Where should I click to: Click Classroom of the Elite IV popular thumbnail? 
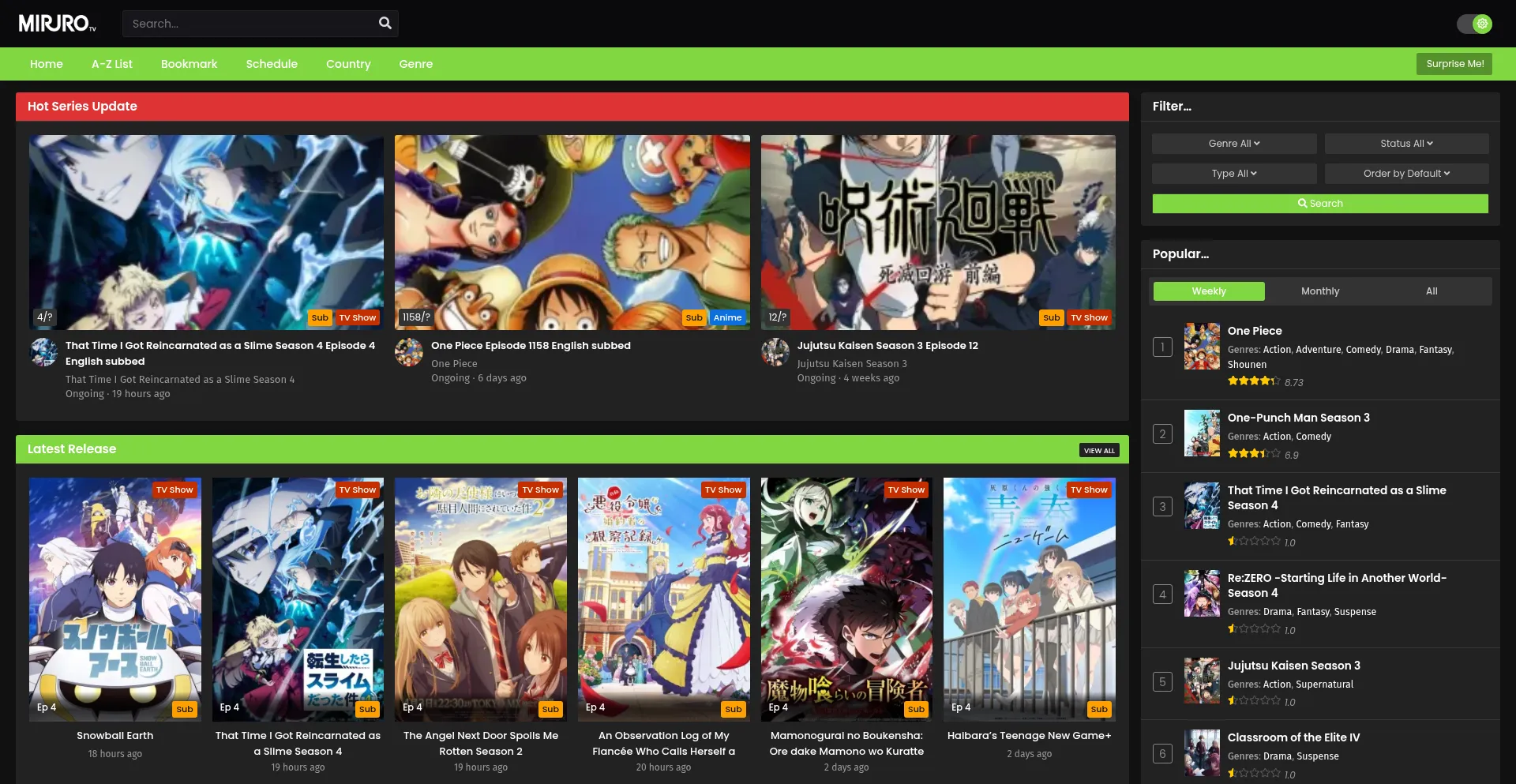(x=1202, y=753)
